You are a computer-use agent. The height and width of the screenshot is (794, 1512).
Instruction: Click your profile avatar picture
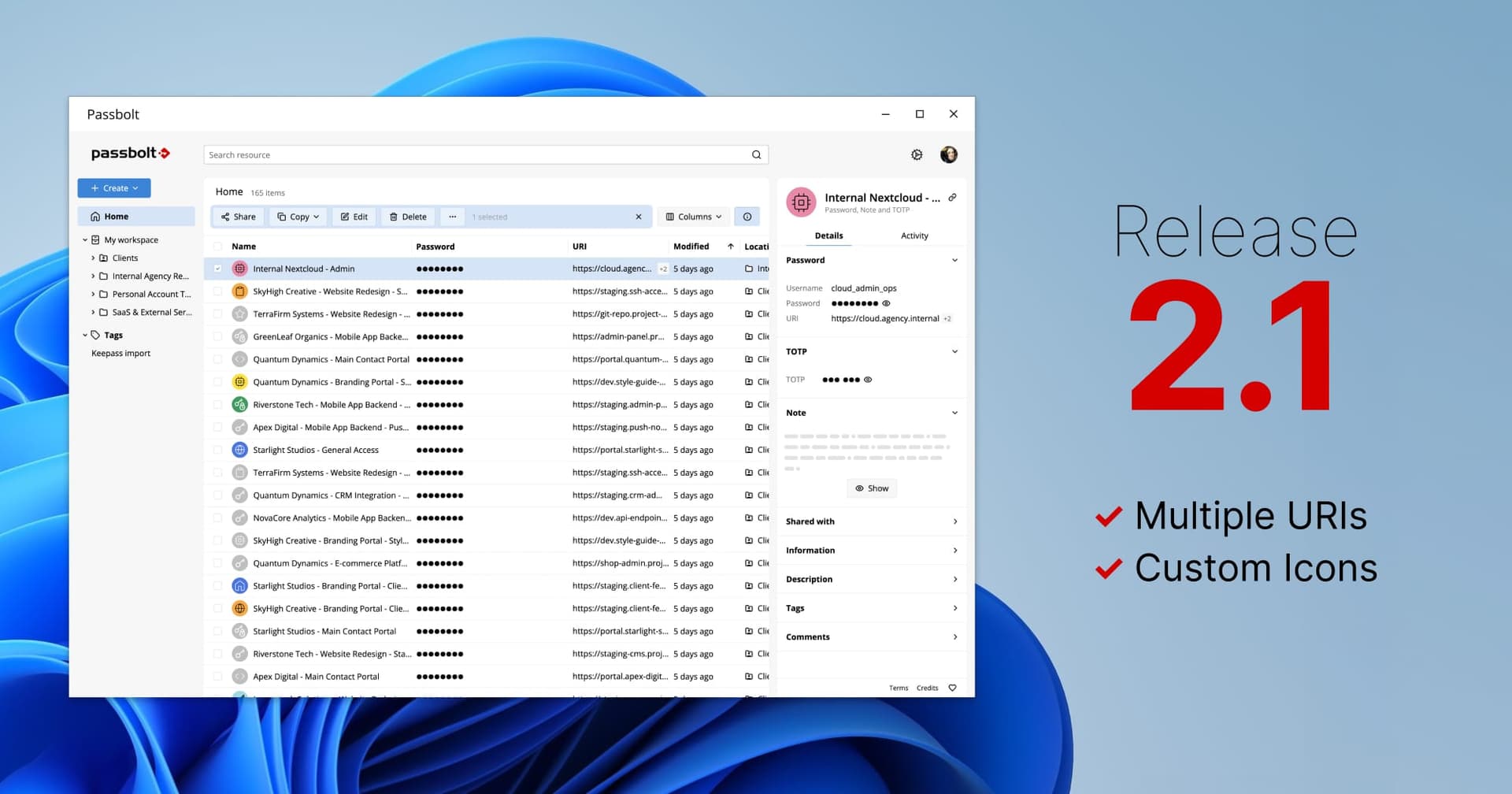click(949, 154)
